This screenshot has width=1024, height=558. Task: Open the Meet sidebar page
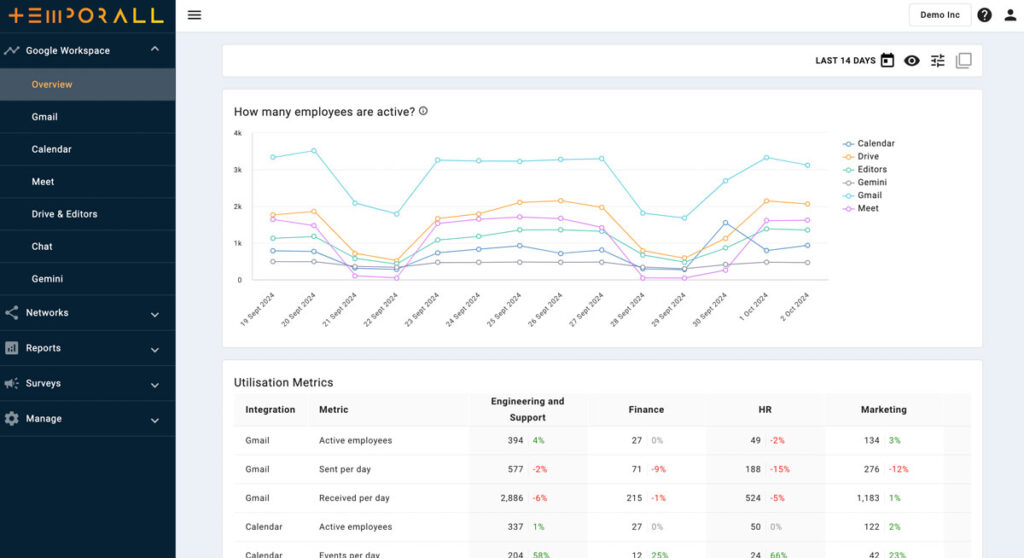(x=88, y=182)
